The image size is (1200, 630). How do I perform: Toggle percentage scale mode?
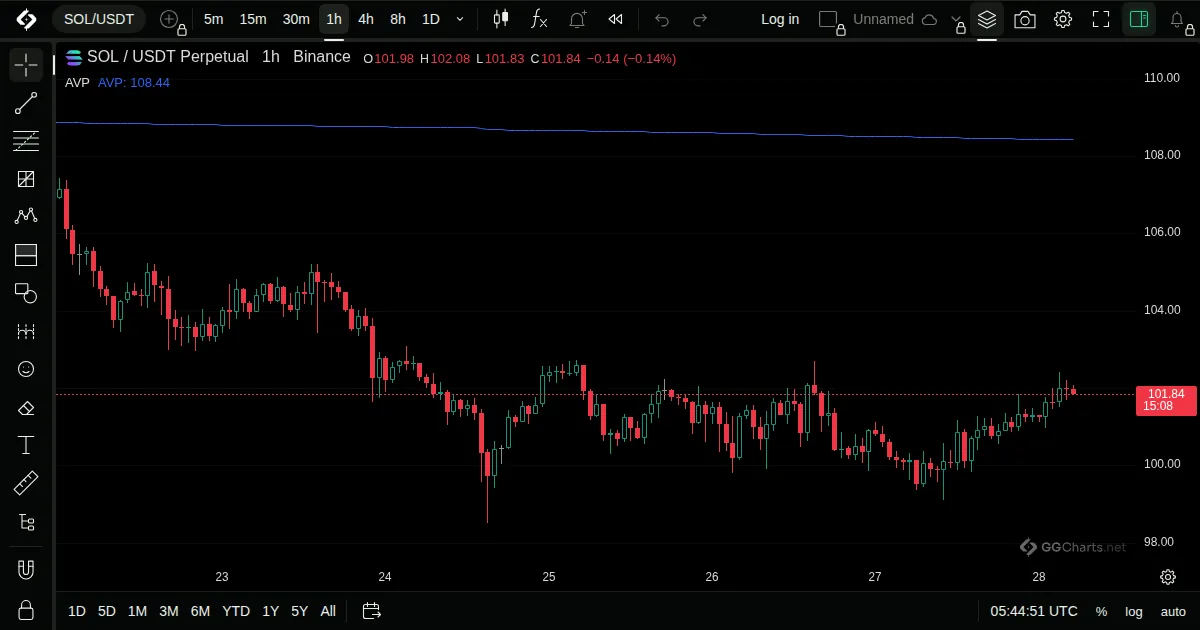[1101, 611]
